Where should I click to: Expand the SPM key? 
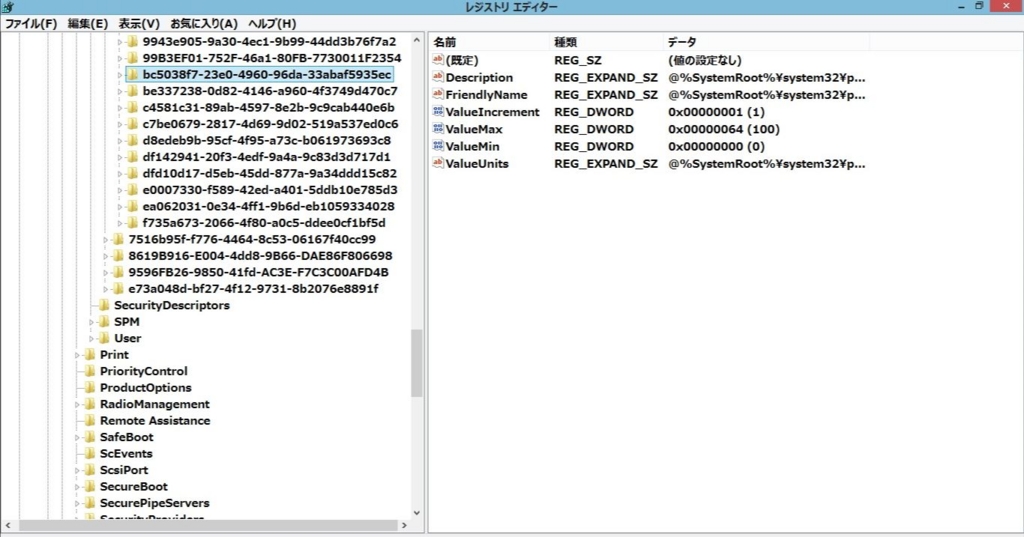(91, 322)
